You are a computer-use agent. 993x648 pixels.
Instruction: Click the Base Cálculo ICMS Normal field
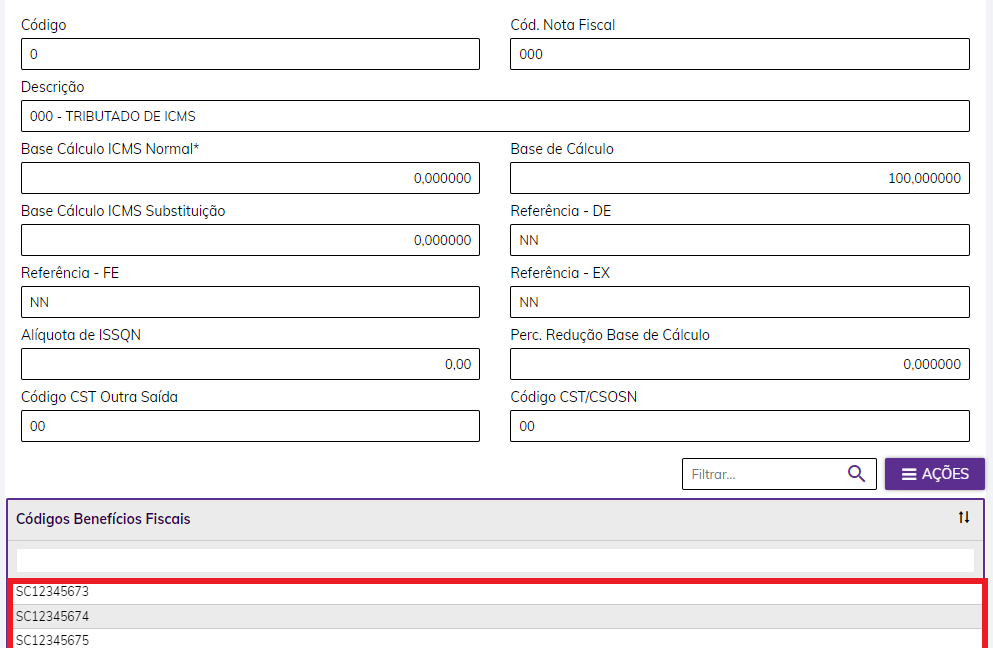[x=250, y=178]
